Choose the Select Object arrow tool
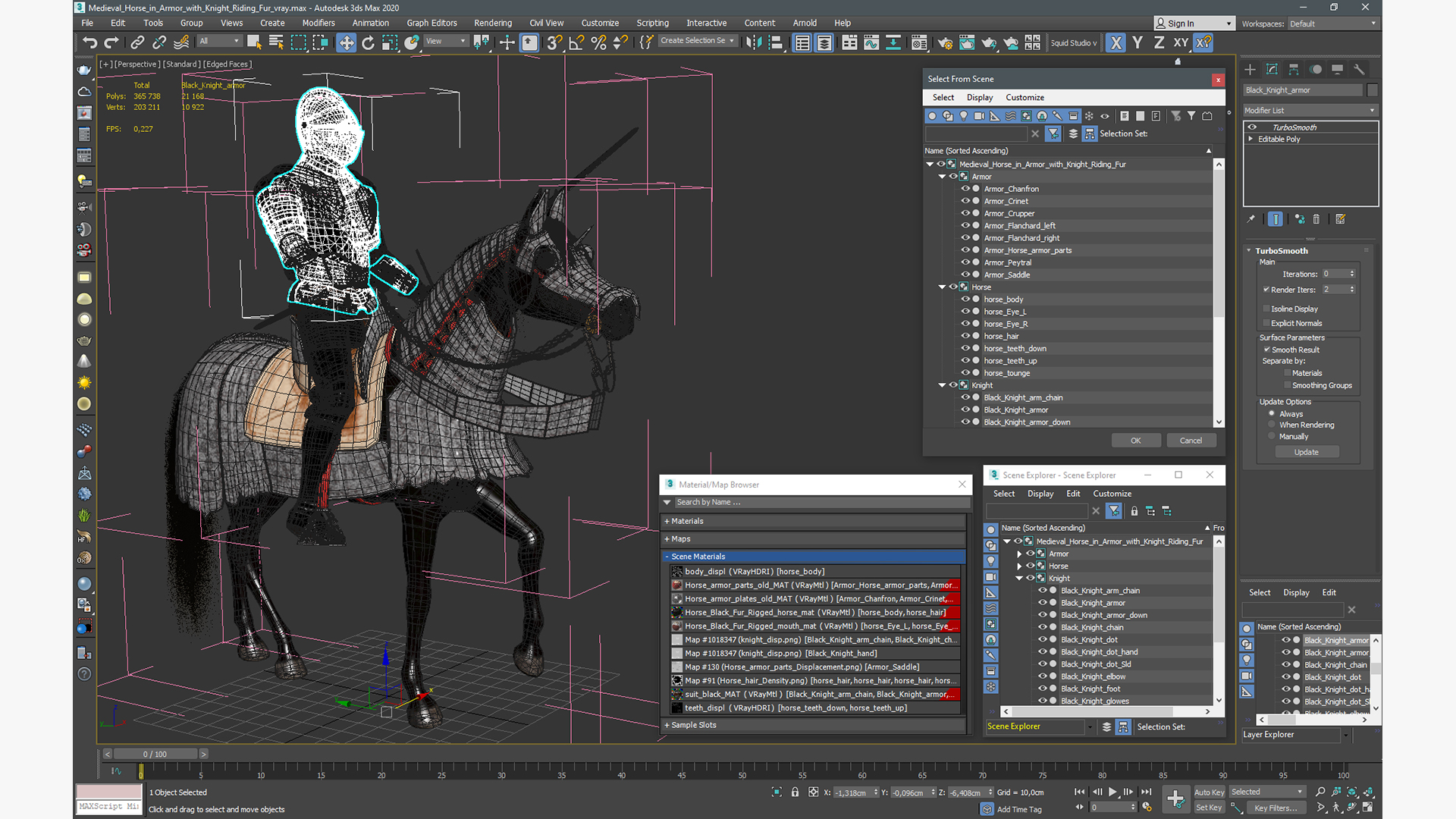The image size is (1456, 819). tap(254, 42)
